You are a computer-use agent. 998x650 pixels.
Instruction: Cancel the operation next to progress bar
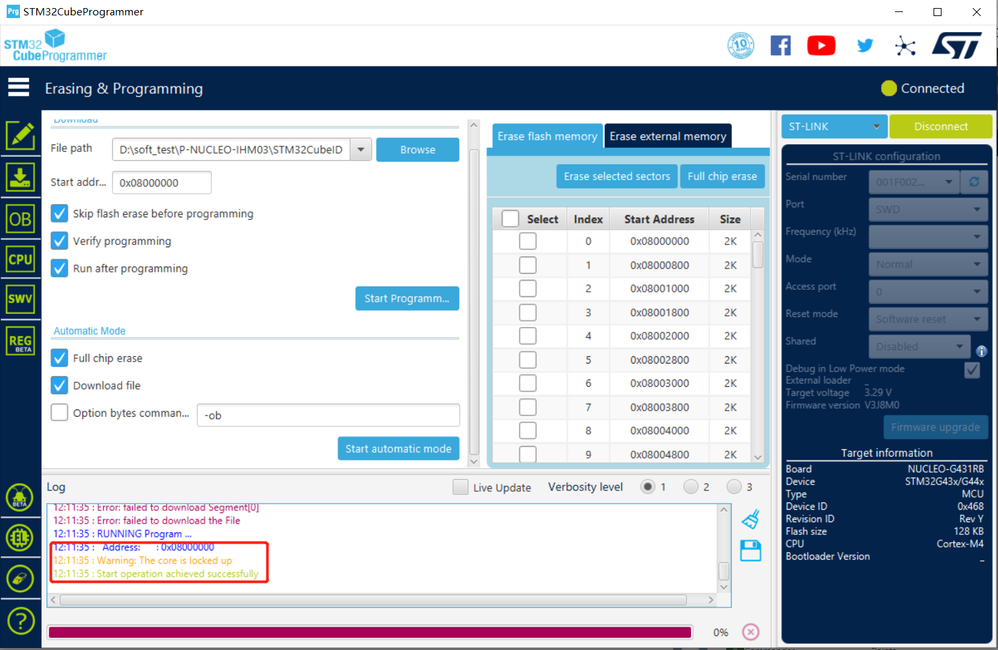pyautogui.click(x=751, y=632)
